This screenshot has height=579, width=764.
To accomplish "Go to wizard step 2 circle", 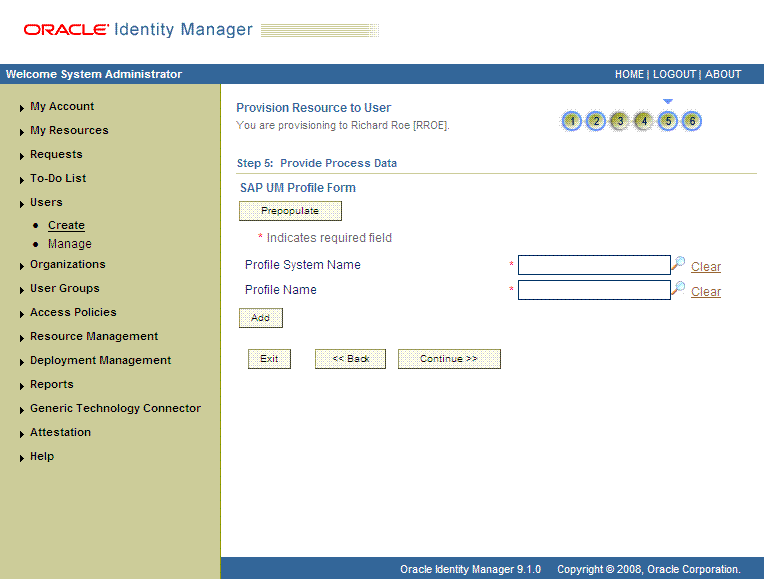I will tap(596, 121).
